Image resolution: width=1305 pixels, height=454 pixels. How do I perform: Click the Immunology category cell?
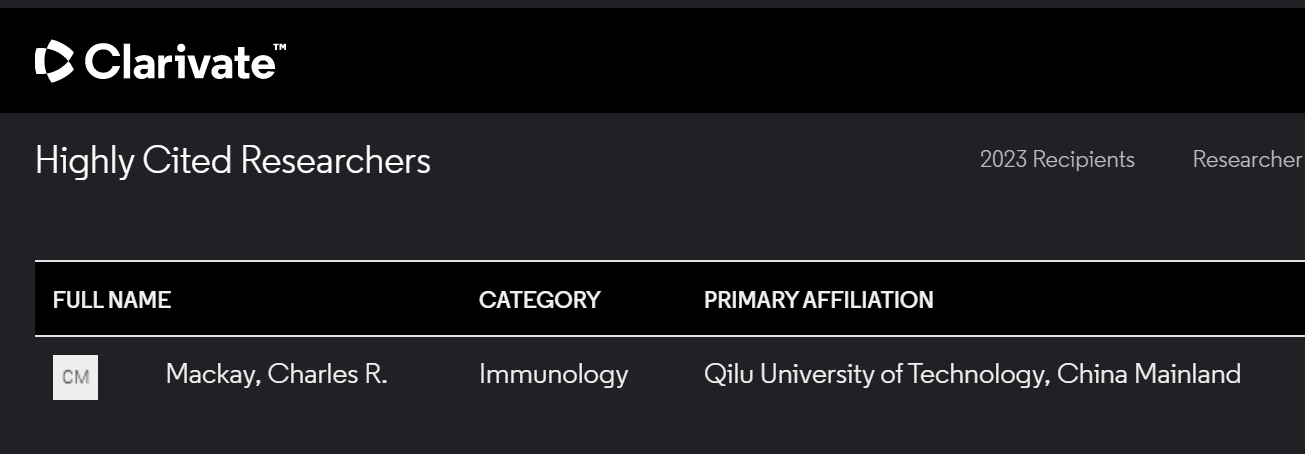click(553, 375)
